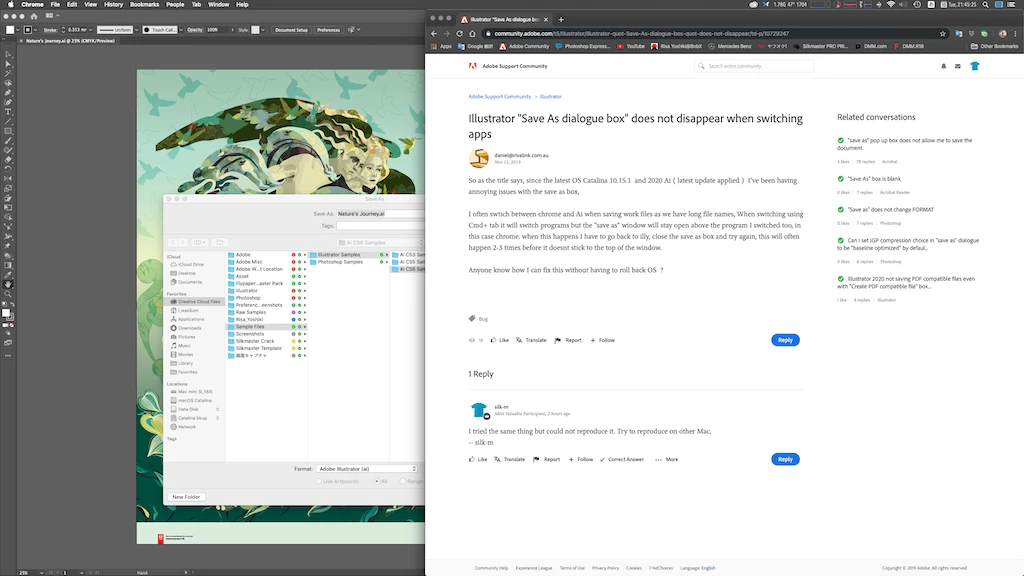1024x576 pixels.
Task: Select the Zoom tool in Illustrator
Action: (x=8, y=295)
